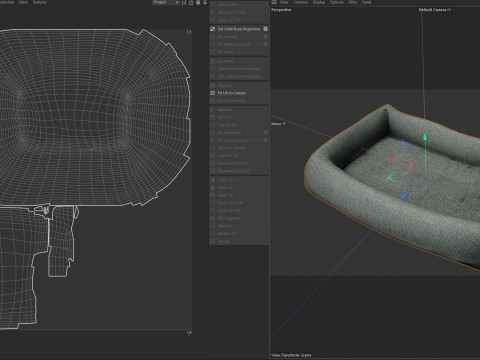The height and width of the screenshot is (360, 480).
Task: Open UV Straighten options icon
Action: tap(266, 133)
